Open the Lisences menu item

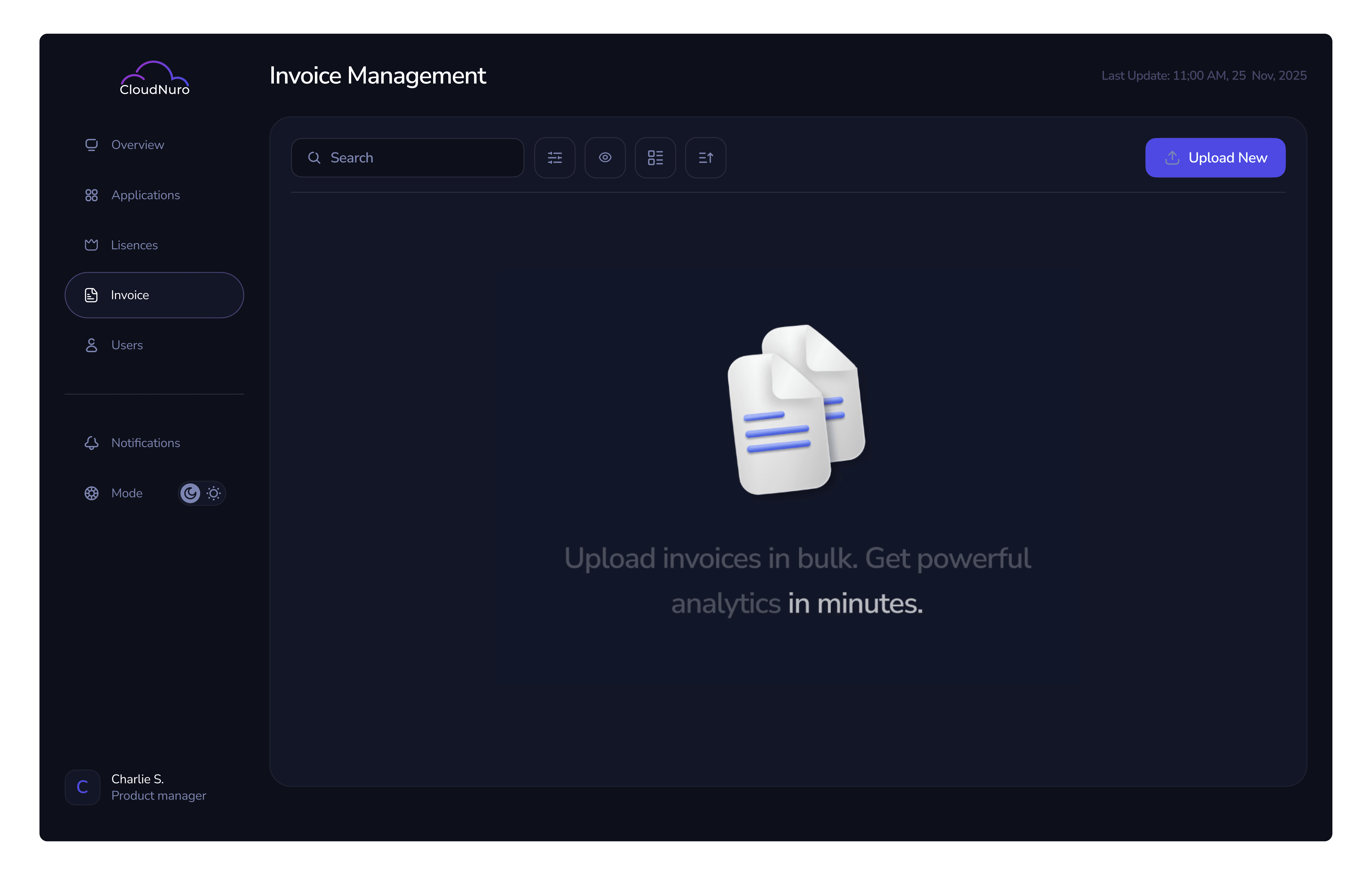pos(134,245)
